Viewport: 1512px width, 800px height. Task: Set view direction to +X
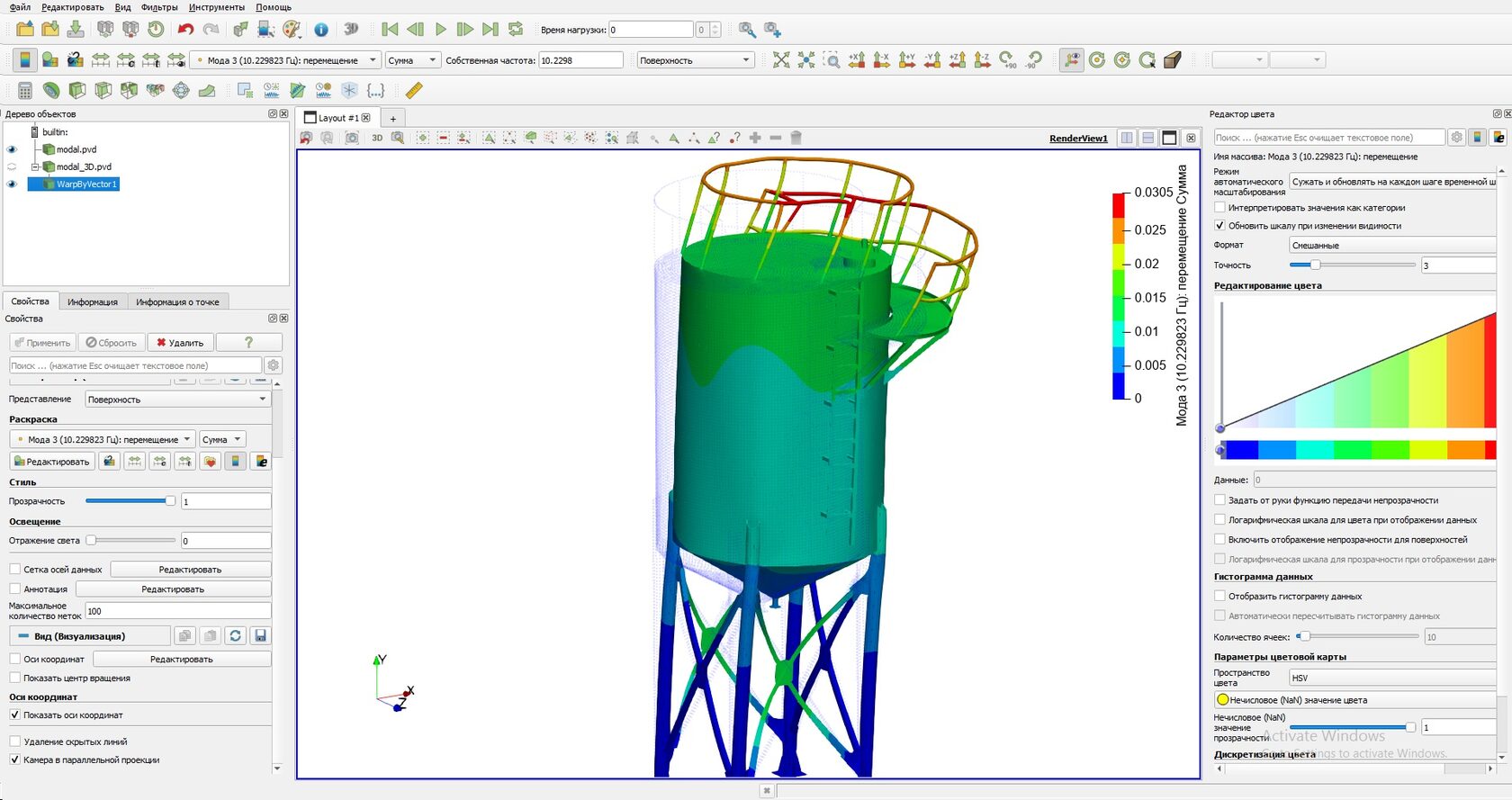(857, 60)
